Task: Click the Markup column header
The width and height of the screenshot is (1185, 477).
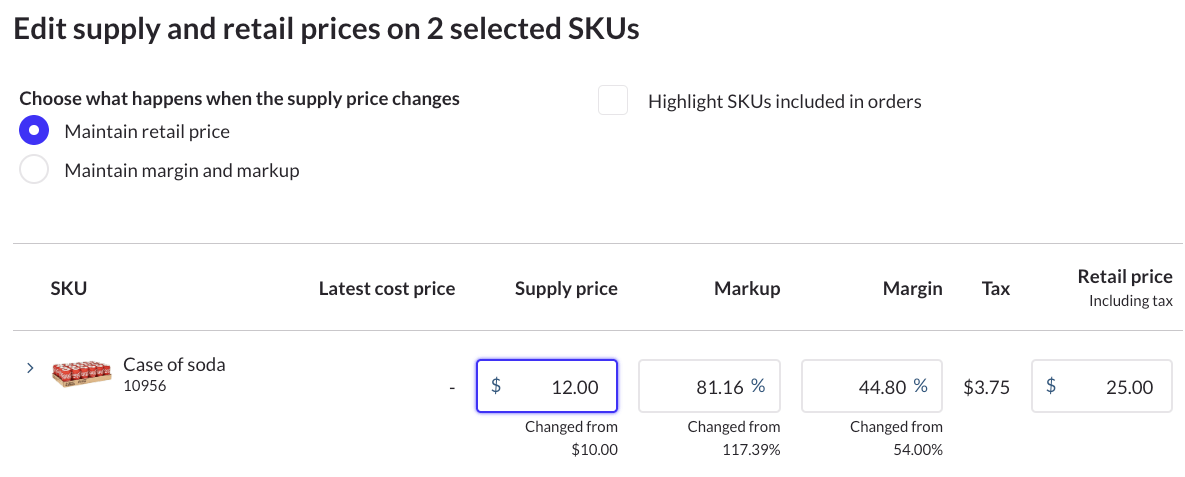Action: (x=747, y=289)
